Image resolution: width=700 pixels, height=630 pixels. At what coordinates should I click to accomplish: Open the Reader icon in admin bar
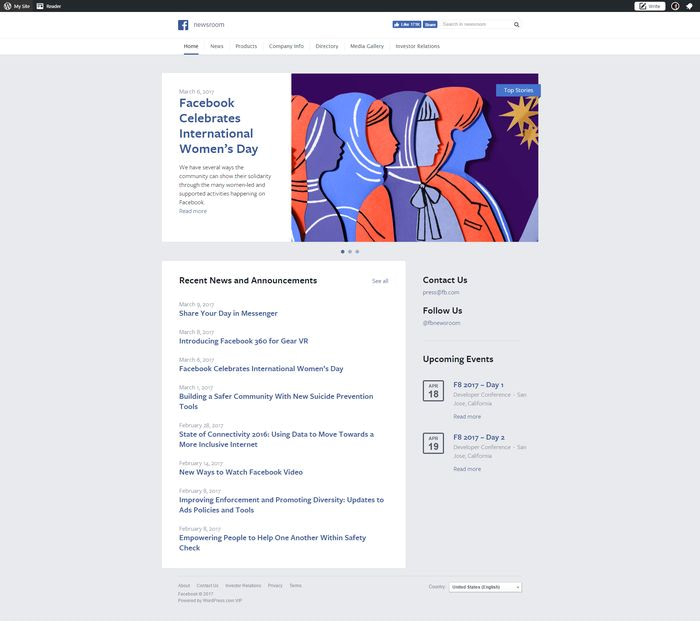(x=40, y=6)
